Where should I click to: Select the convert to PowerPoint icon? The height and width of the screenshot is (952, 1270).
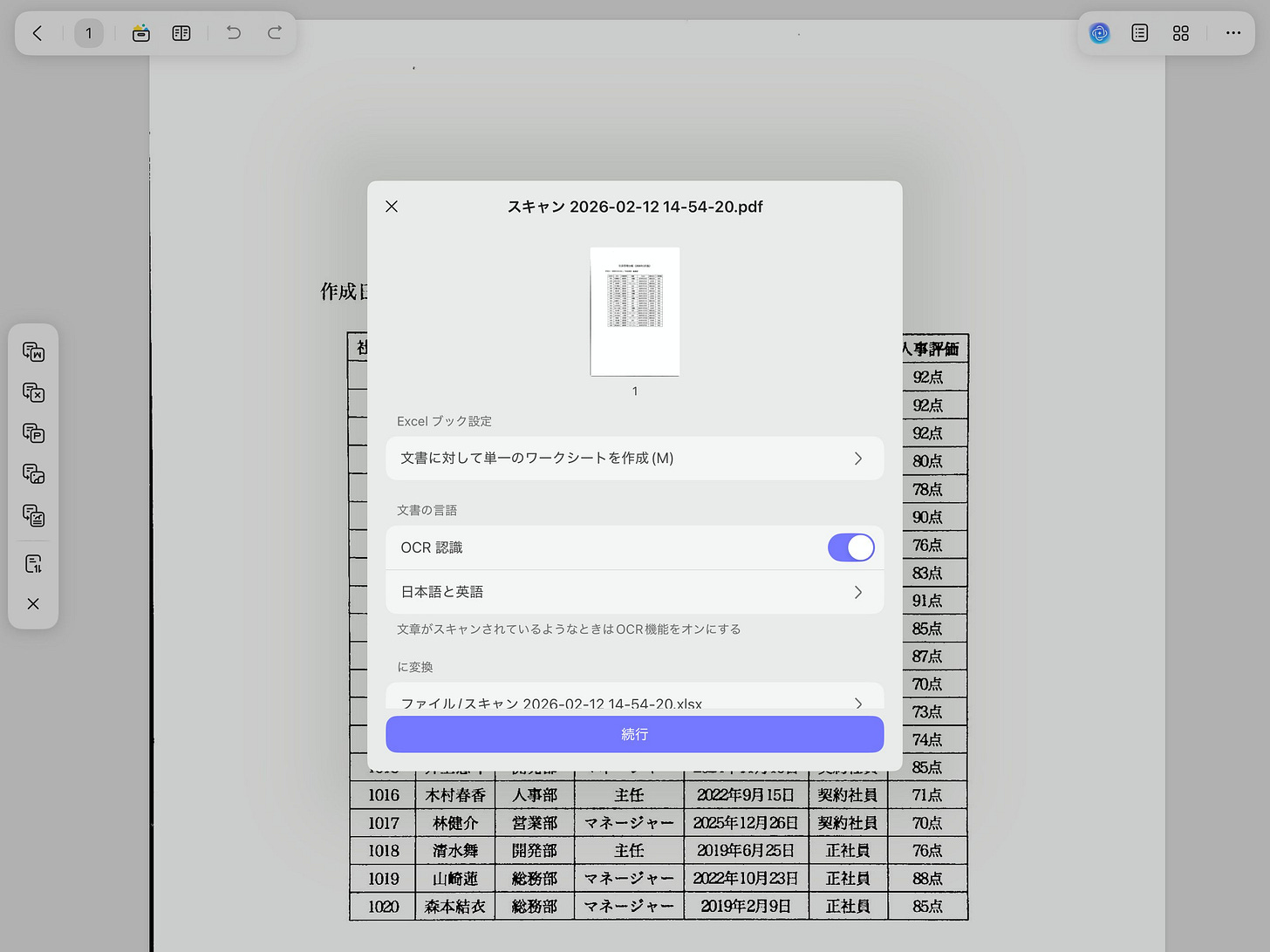(33, 433)
